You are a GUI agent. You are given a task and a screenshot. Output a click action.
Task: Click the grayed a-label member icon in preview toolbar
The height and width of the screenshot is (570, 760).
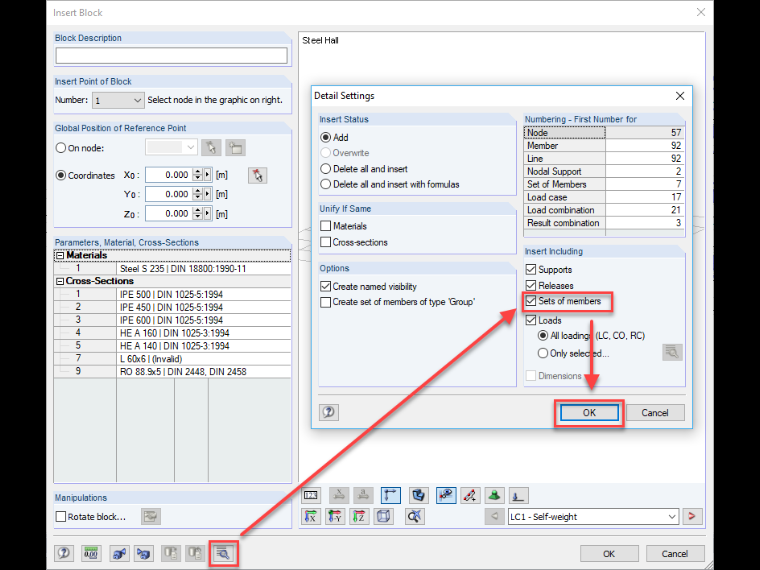(x=363, y=495)
